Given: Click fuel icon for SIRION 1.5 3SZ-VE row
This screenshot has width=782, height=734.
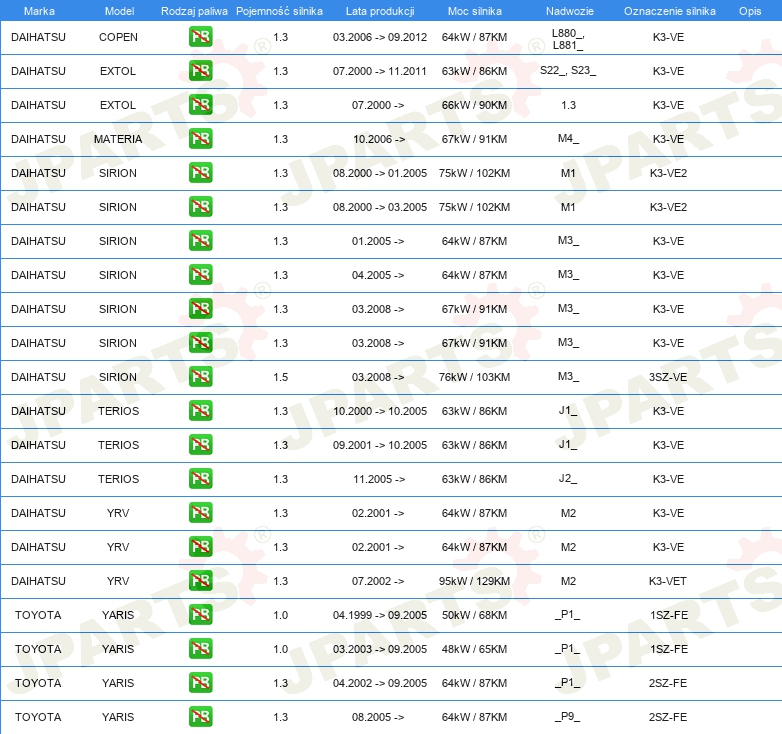Looking at the screenshot, I should [200, 376].
